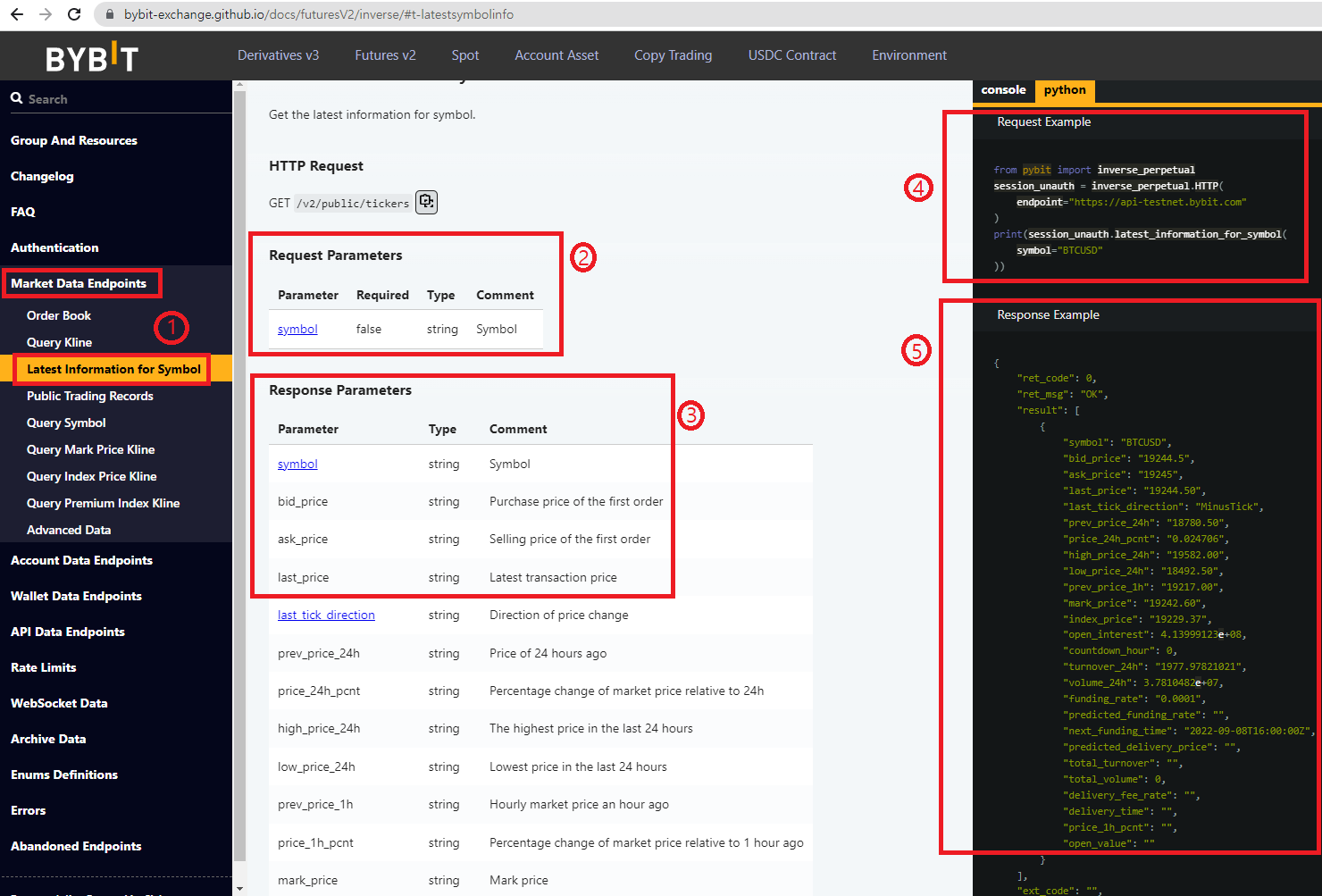Click the HTTP Request heading
This screenshot has height=896, width=1322.
click(x=316, y=166)
